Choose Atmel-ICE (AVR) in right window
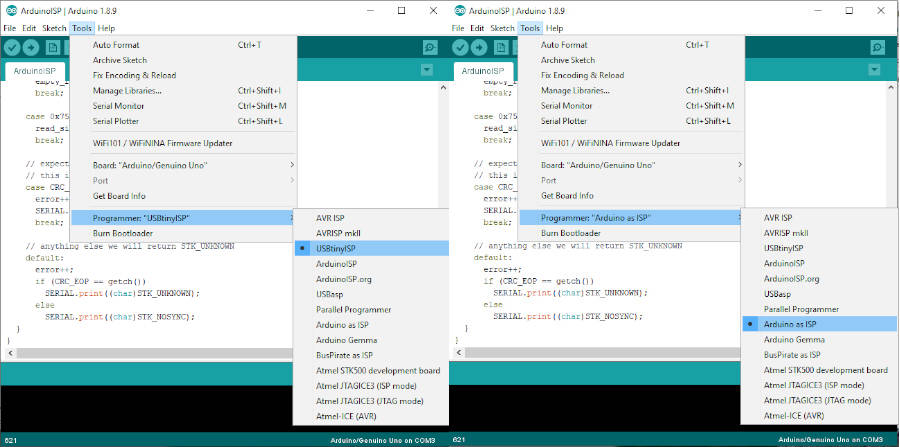The height and width of the screenshot is (447, 900). tap(794, 416)
